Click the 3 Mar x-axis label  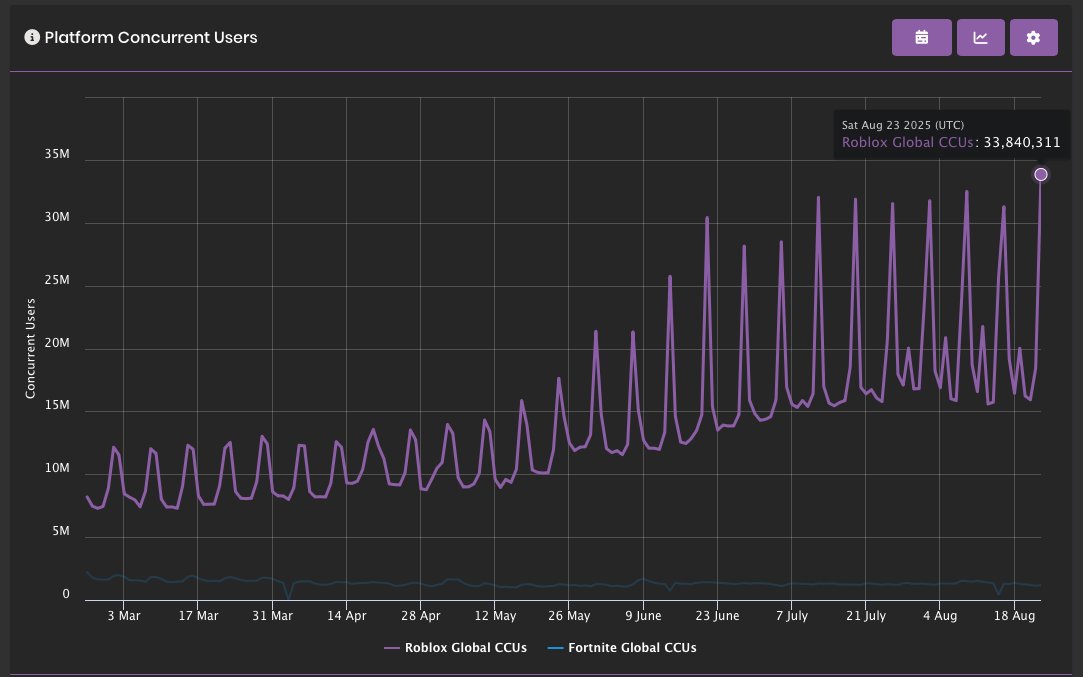pos(124,616)
